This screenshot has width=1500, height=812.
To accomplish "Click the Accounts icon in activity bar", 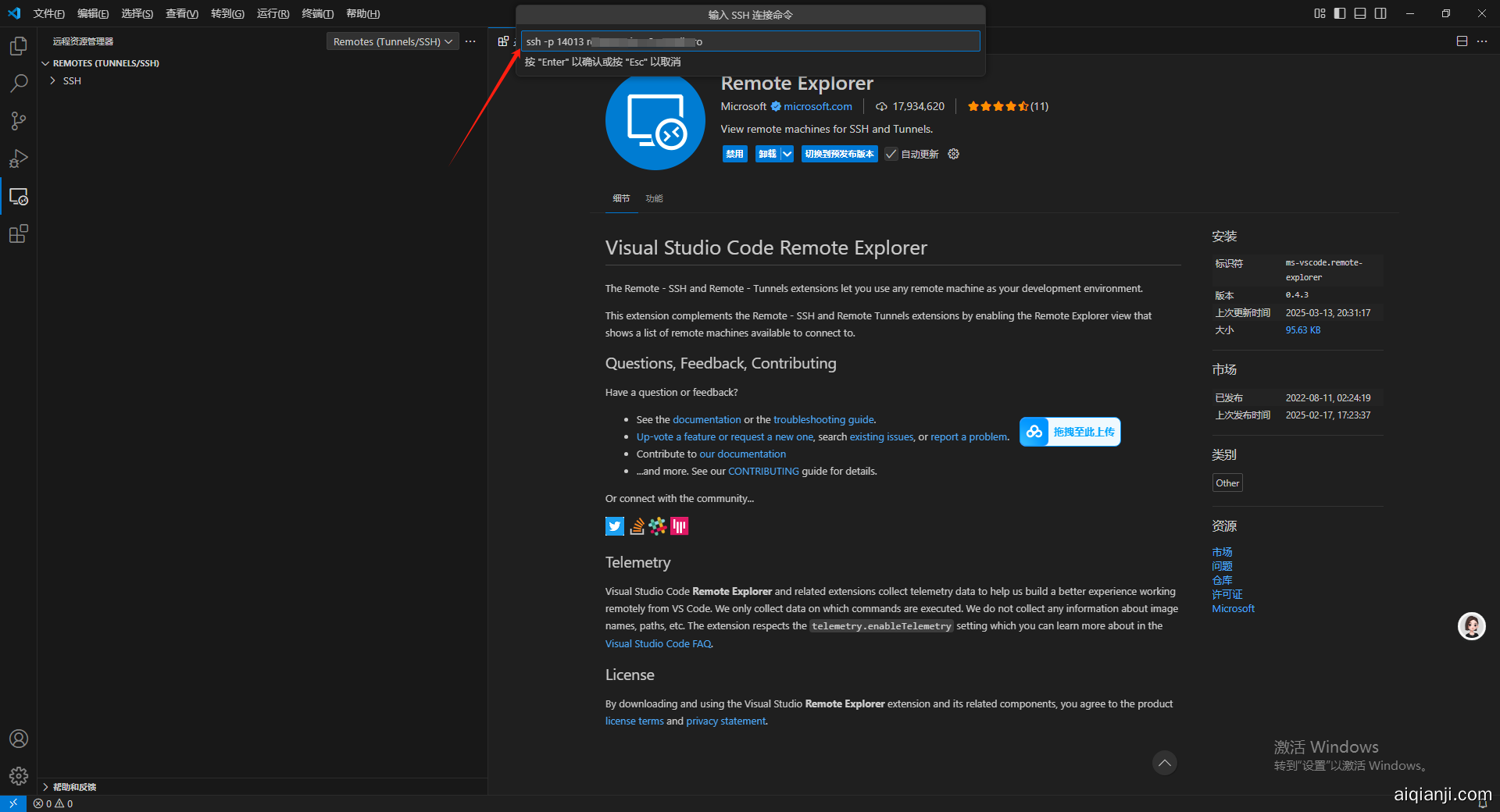I will click(19, 739).
